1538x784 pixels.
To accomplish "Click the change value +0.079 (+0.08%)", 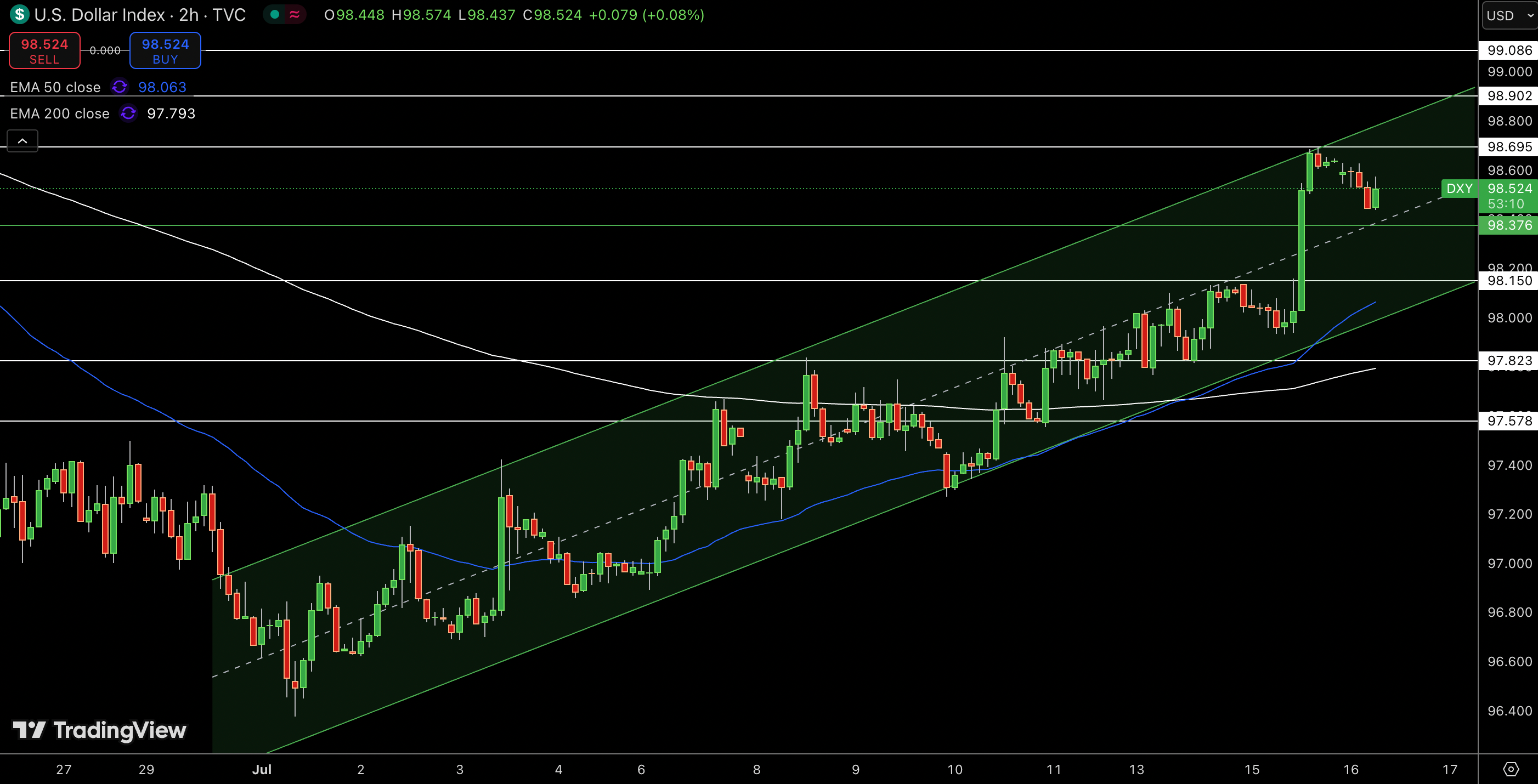I will pos(647,14).
